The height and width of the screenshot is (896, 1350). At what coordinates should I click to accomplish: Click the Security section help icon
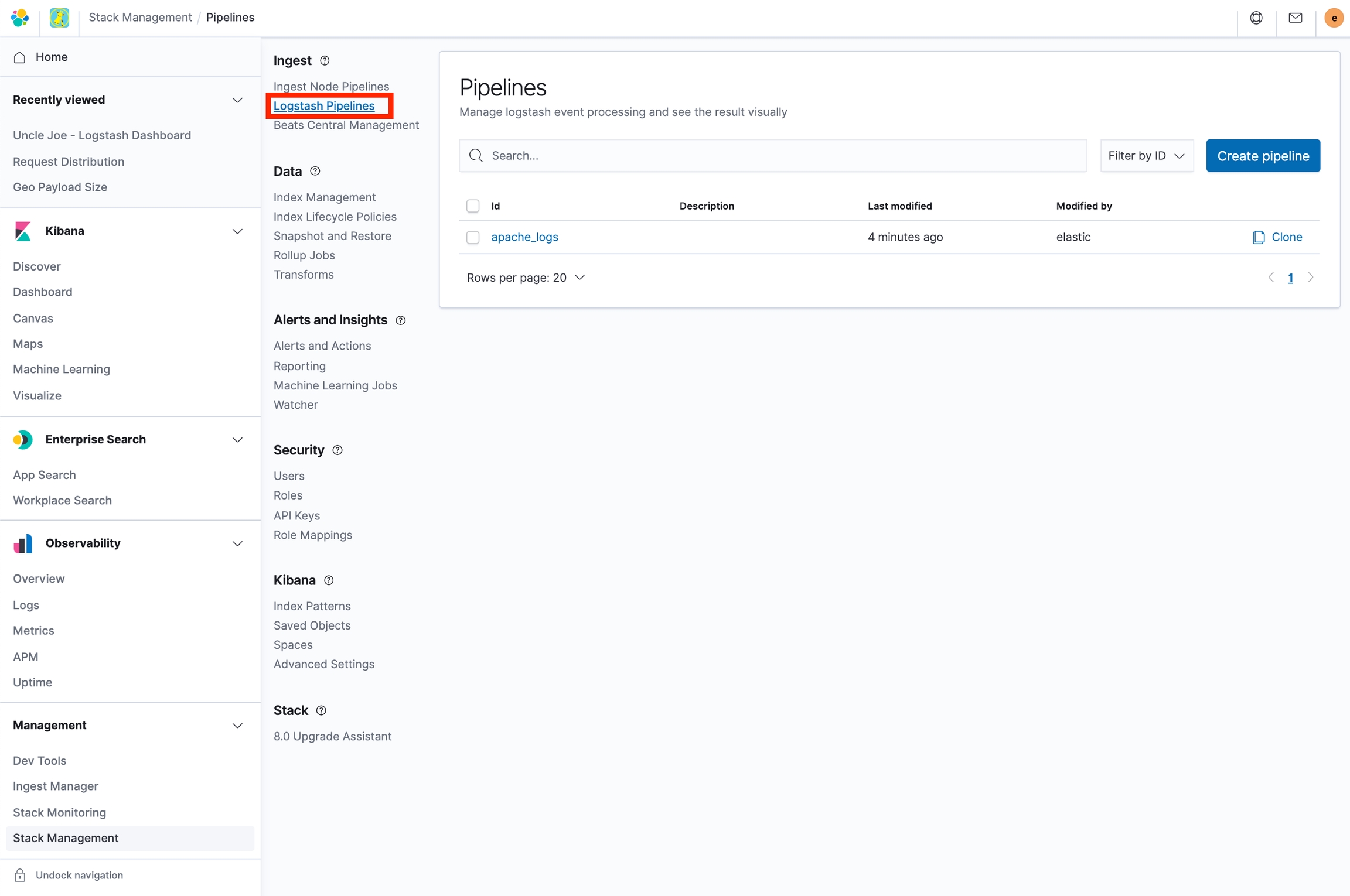tap(337, 450)
